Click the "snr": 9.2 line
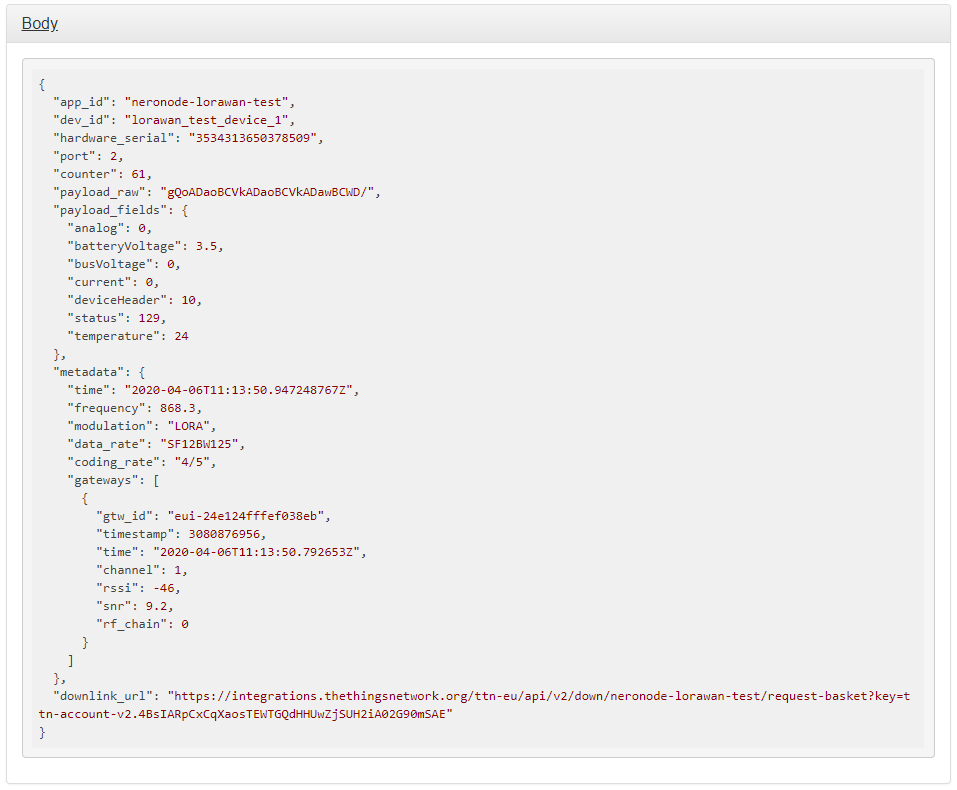Screen dimensions: 957x790 (x=134, y=606)
